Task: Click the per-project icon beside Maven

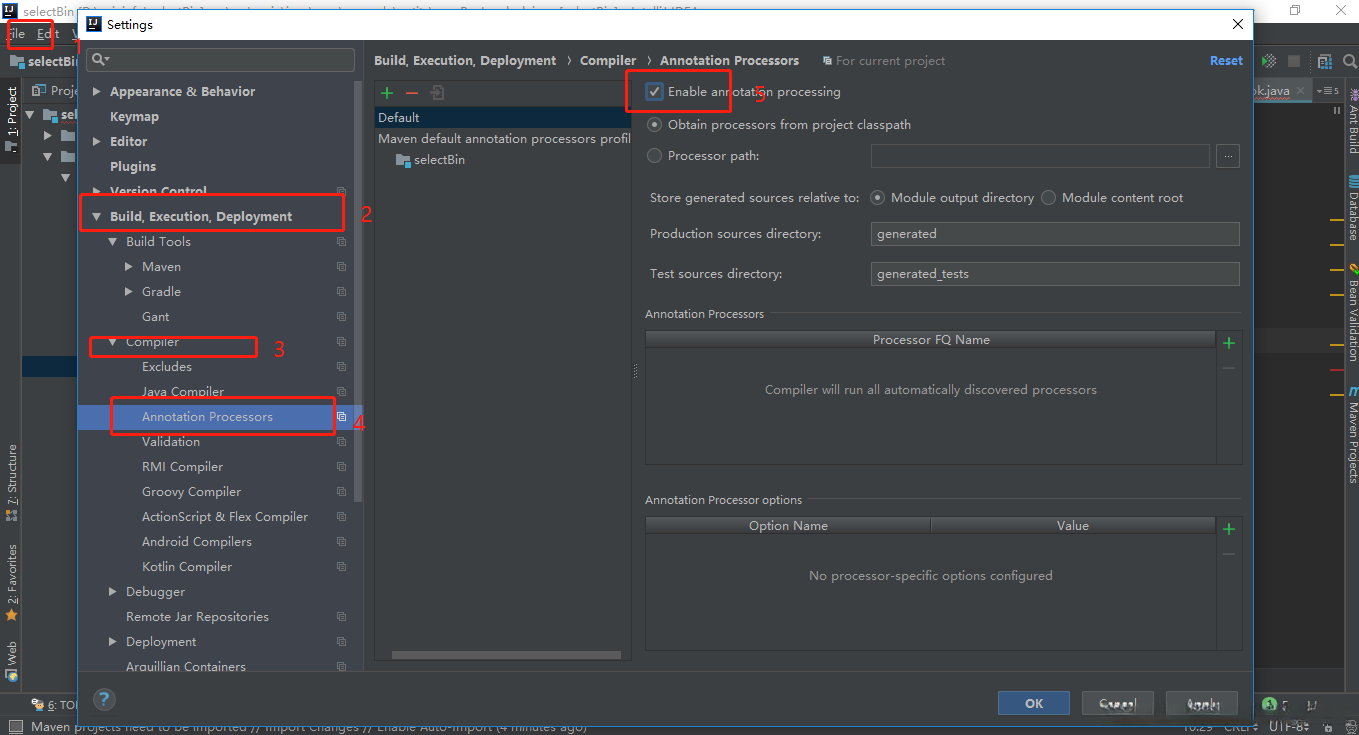Action: [x=341, y=267]
